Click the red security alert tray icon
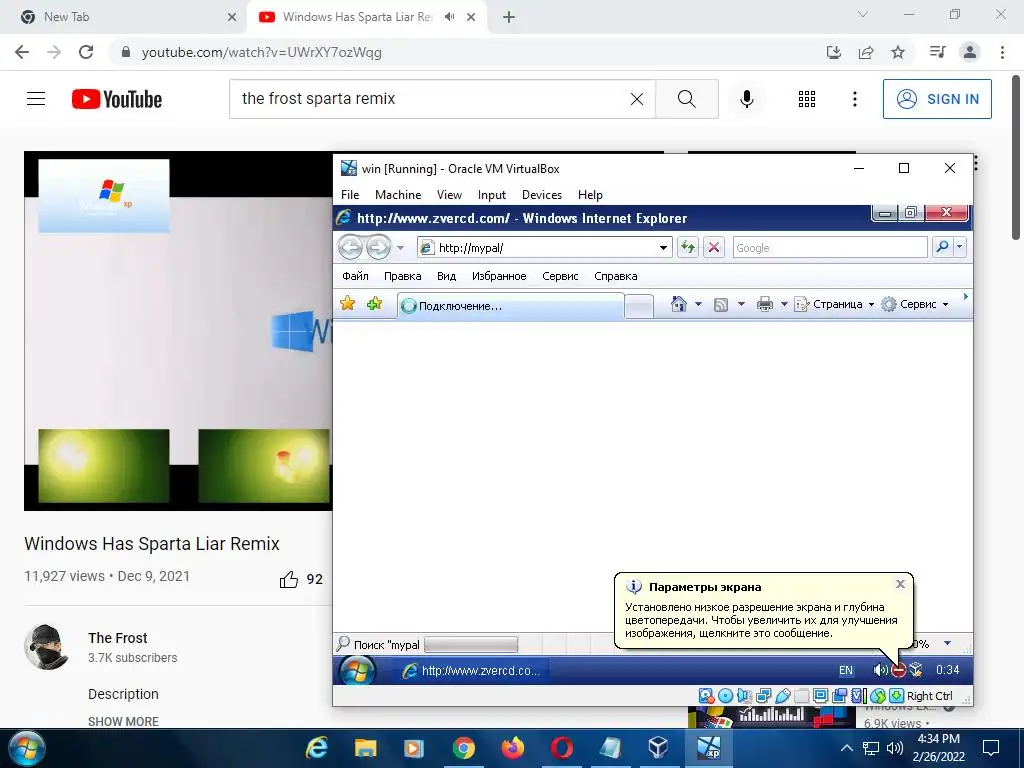The width and height of the screenshot is (1024, 768). coord(899,670)
